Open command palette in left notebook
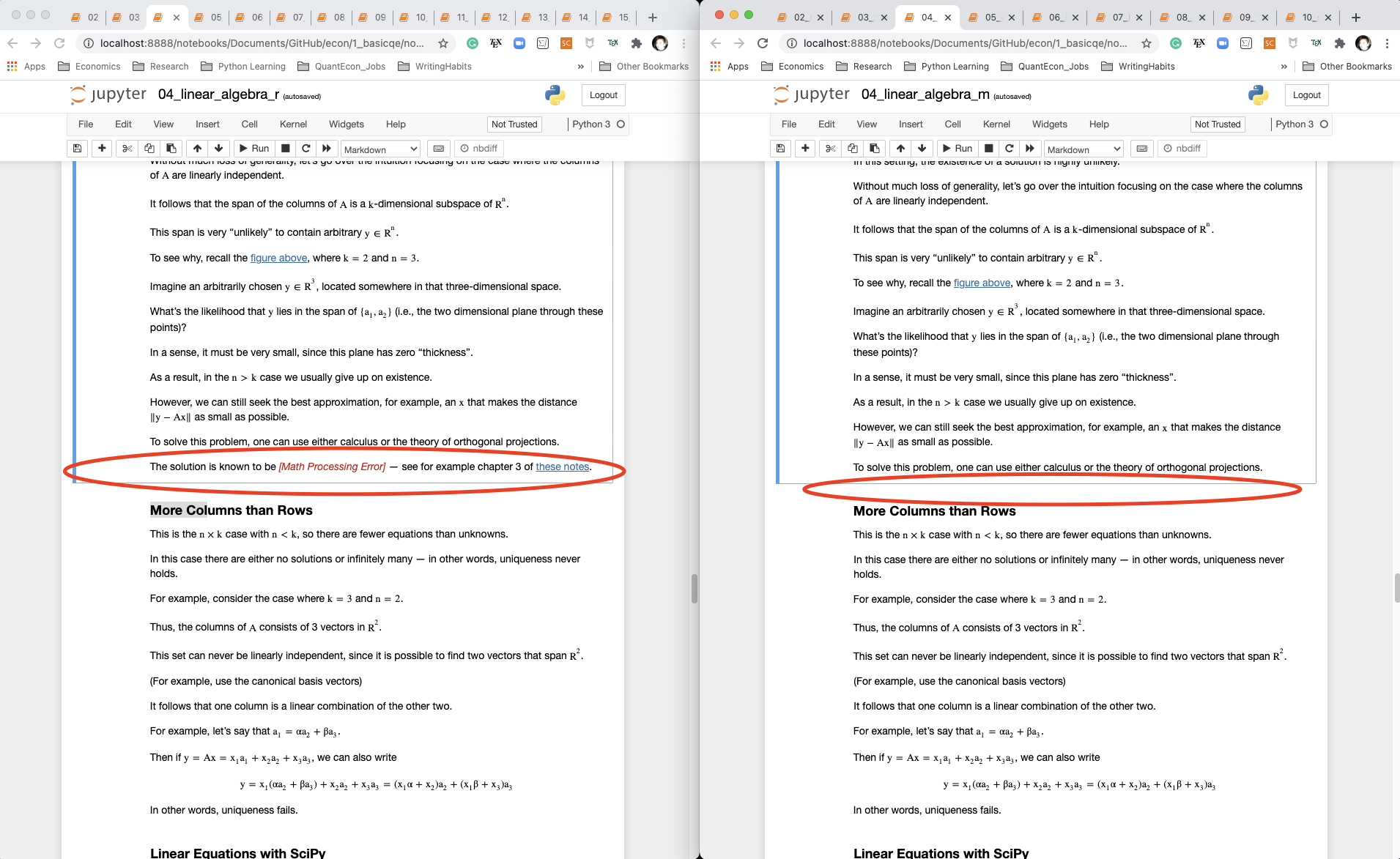The image size is (1400, 859). [439, 149]
